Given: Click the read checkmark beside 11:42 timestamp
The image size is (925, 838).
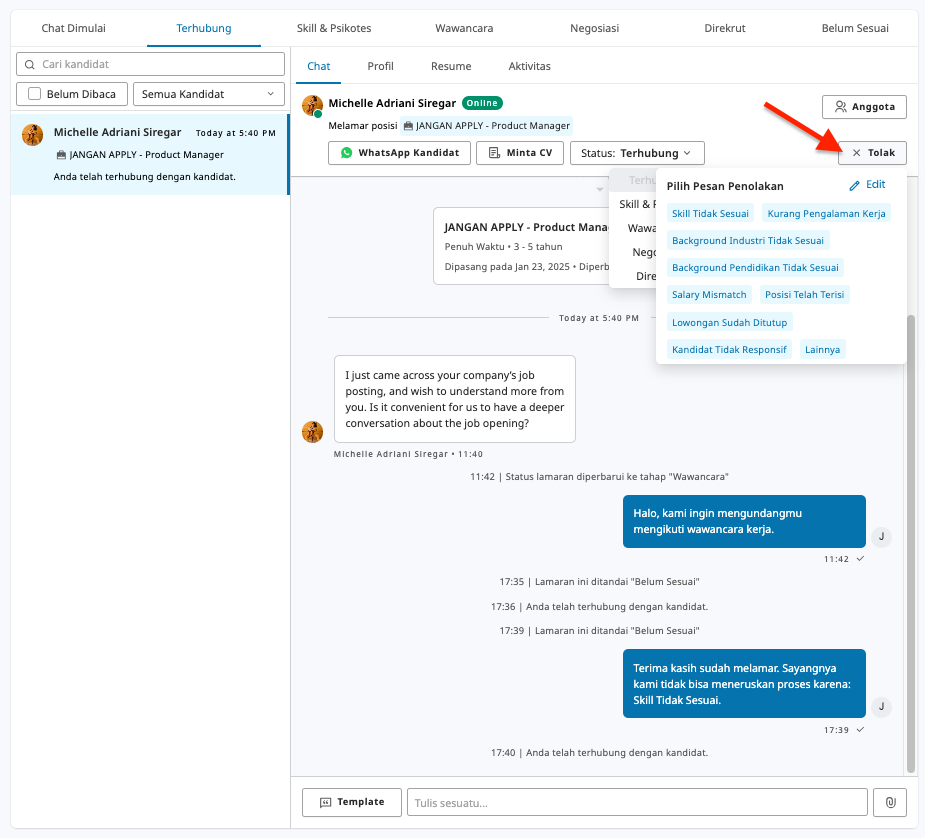Looking at the screenshot, I should pos(860,558).
